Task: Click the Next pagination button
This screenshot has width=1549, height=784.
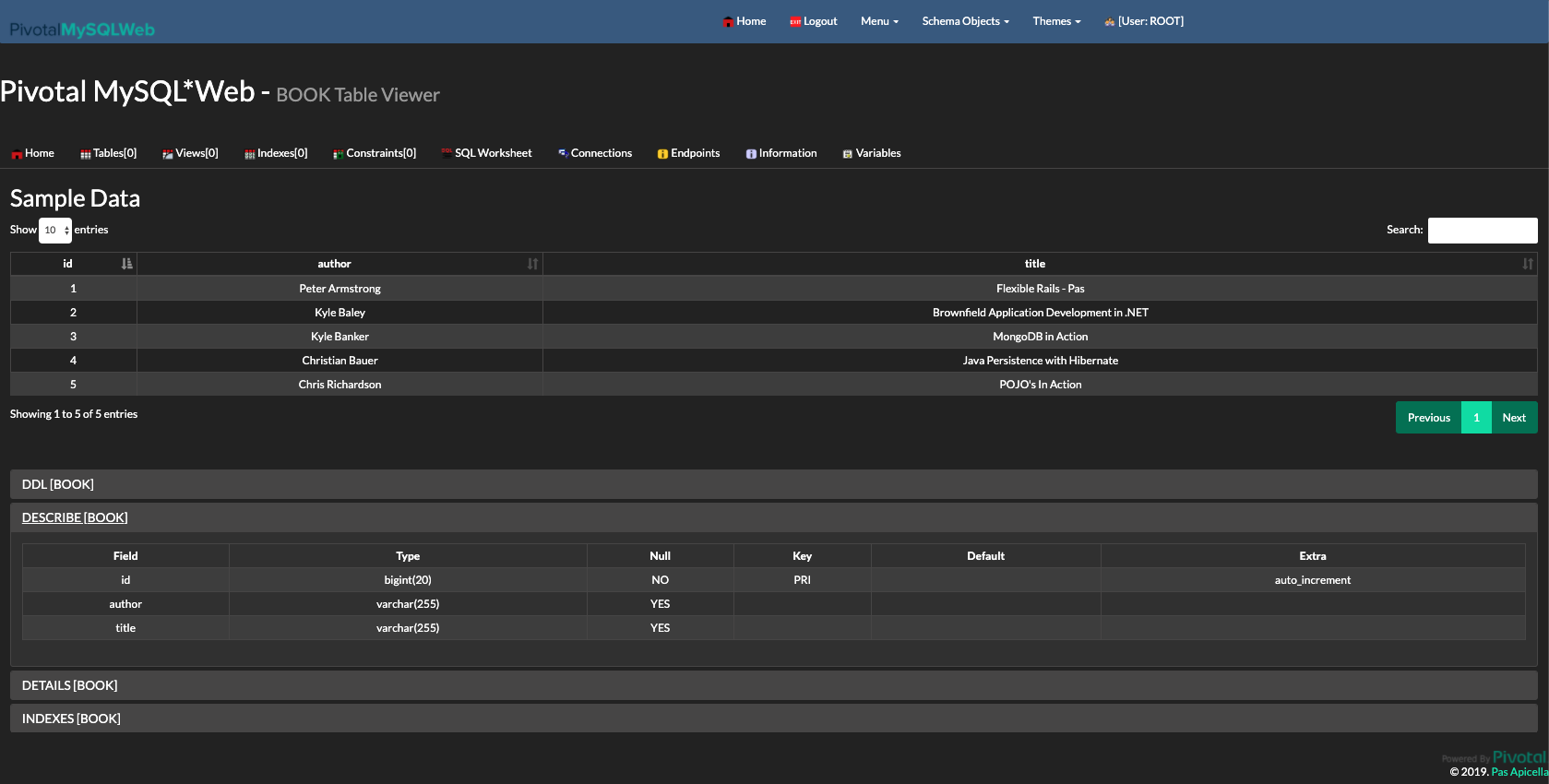Action: (1514, 418)
